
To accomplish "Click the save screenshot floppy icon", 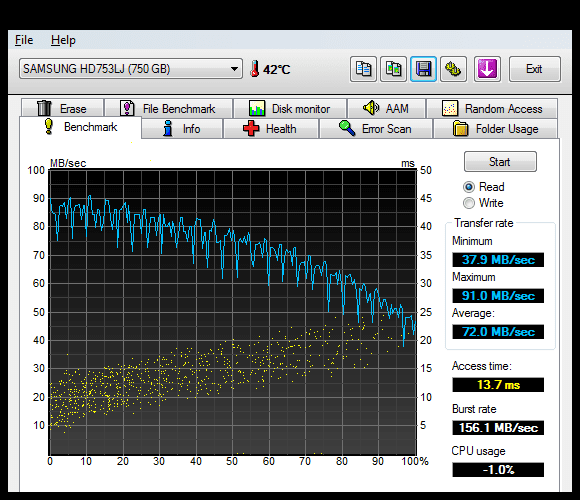I will click(x=424, y=69).
